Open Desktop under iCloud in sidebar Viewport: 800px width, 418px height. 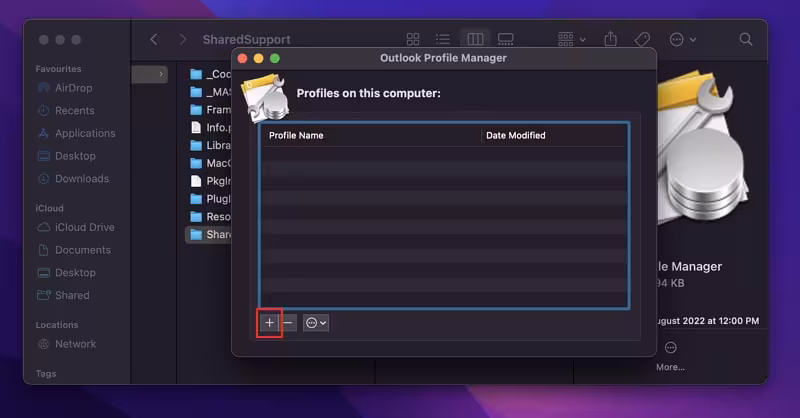coord(67,273)
